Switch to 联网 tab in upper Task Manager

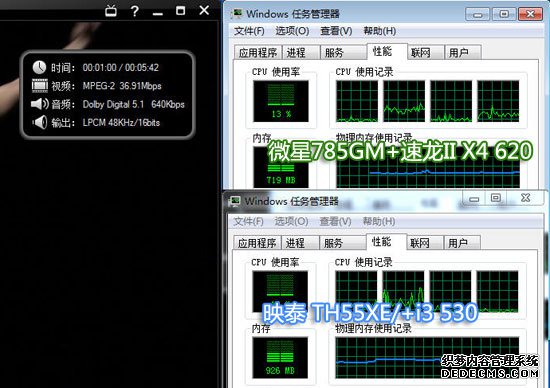(425, 53)
